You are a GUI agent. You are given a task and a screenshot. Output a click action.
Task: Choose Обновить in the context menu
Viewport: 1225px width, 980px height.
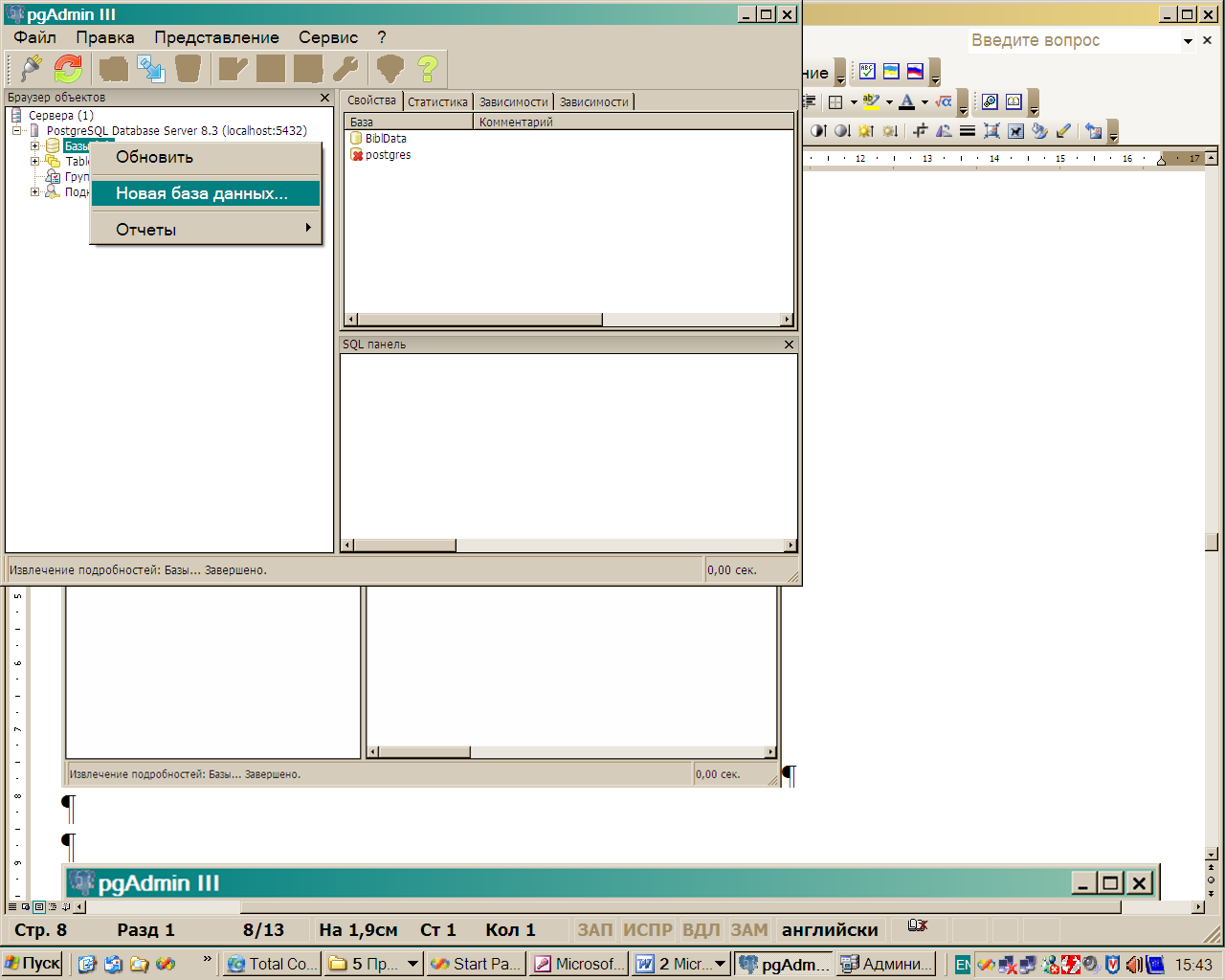click(206, 157)
